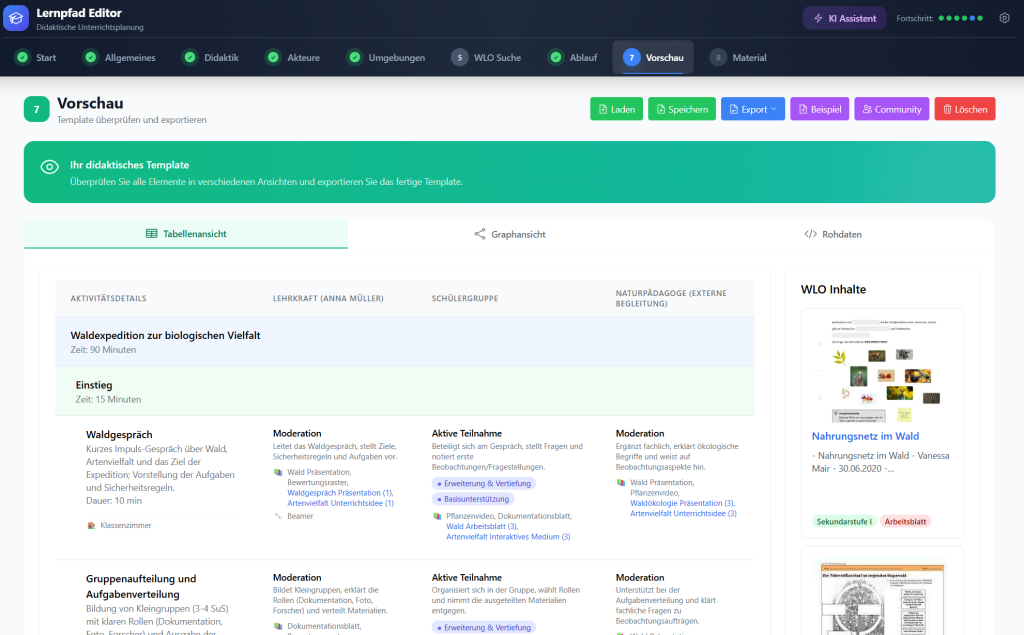Screen dimensions: 1024x635
Task: Open settings via the gear icon
Action: pos(1004,18)
